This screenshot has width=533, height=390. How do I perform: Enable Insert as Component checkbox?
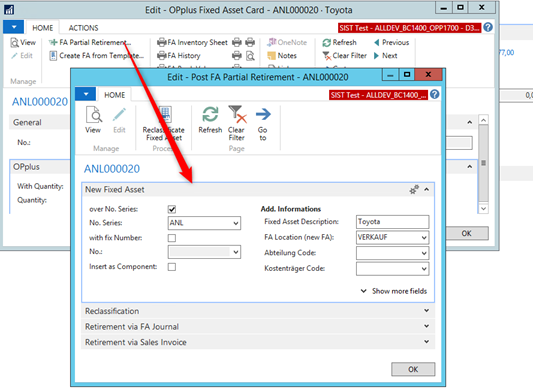(172, 267)
